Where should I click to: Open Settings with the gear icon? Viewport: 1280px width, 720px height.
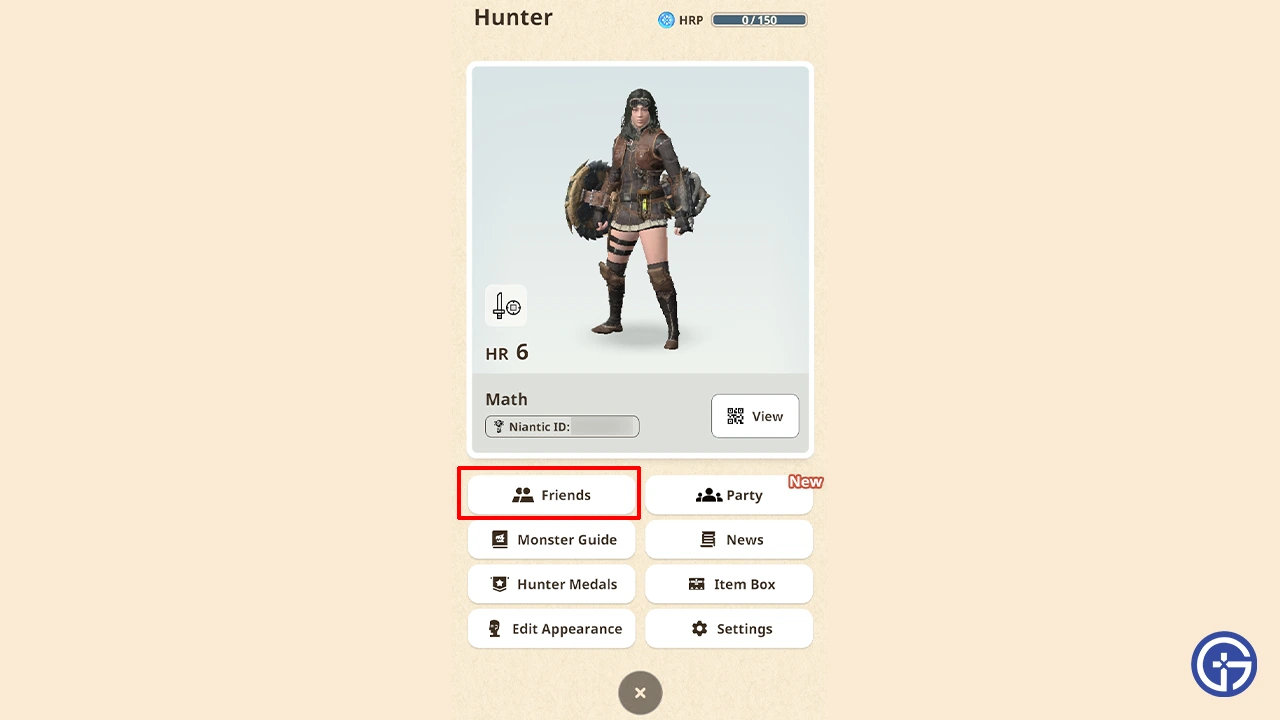tap(729, 629)
